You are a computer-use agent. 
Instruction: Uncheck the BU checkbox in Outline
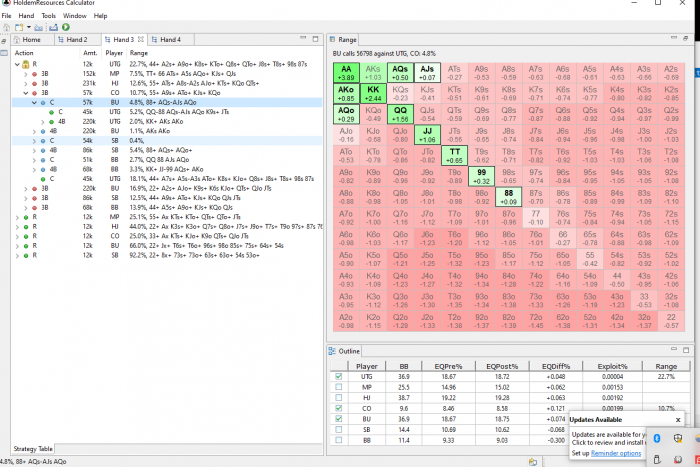click(338, 419)
